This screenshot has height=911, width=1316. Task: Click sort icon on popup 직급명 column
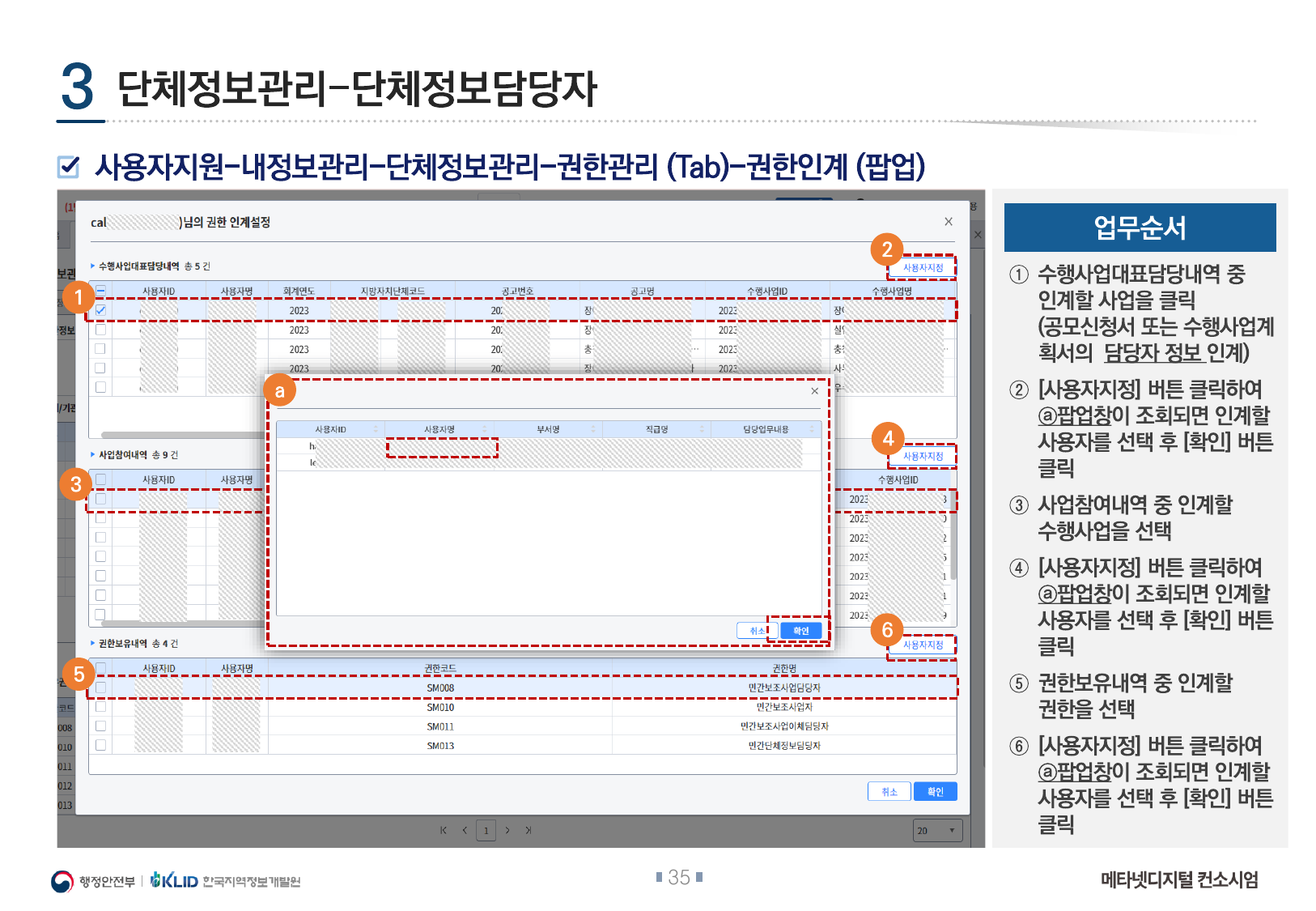pos(702,429)
